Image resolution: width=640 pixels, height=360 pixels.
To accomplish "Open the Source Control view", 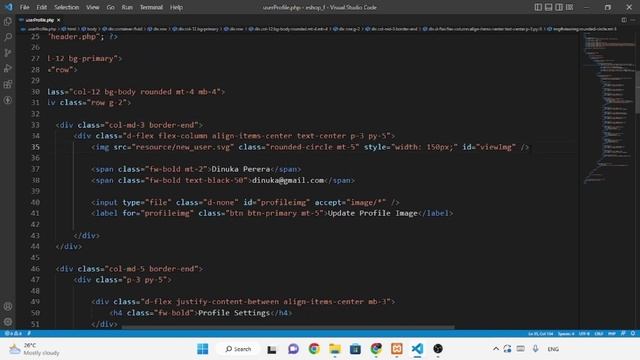I will pos(8,53).
